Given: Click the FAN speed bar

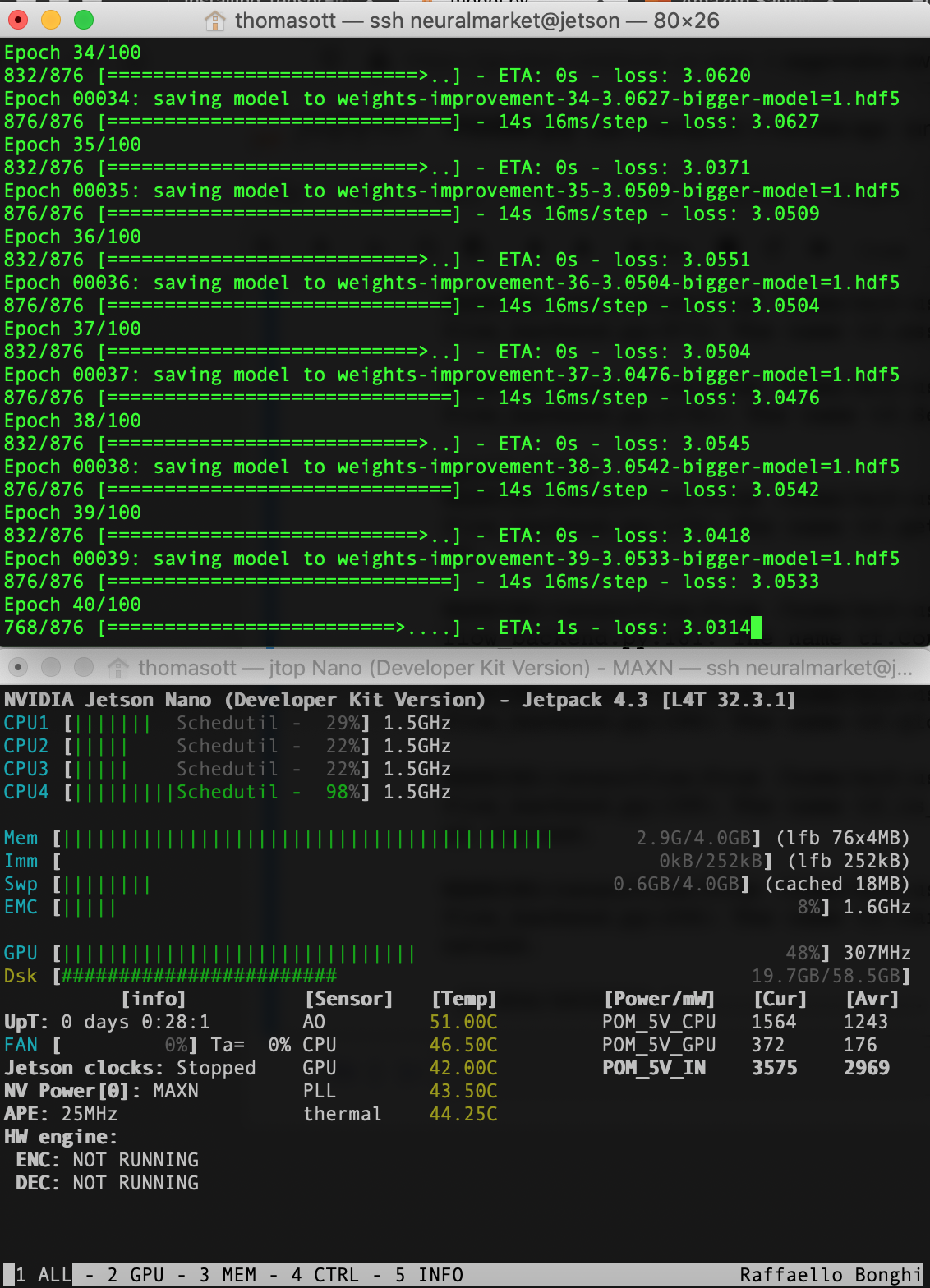Looking at the screenshot, I should 125,1045.
